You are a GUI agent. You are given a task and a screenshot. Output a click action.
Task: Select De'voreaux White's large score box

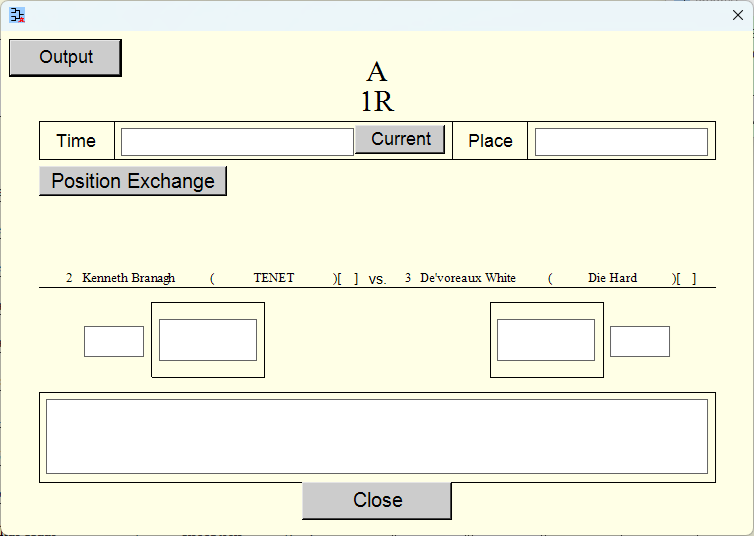546,340
